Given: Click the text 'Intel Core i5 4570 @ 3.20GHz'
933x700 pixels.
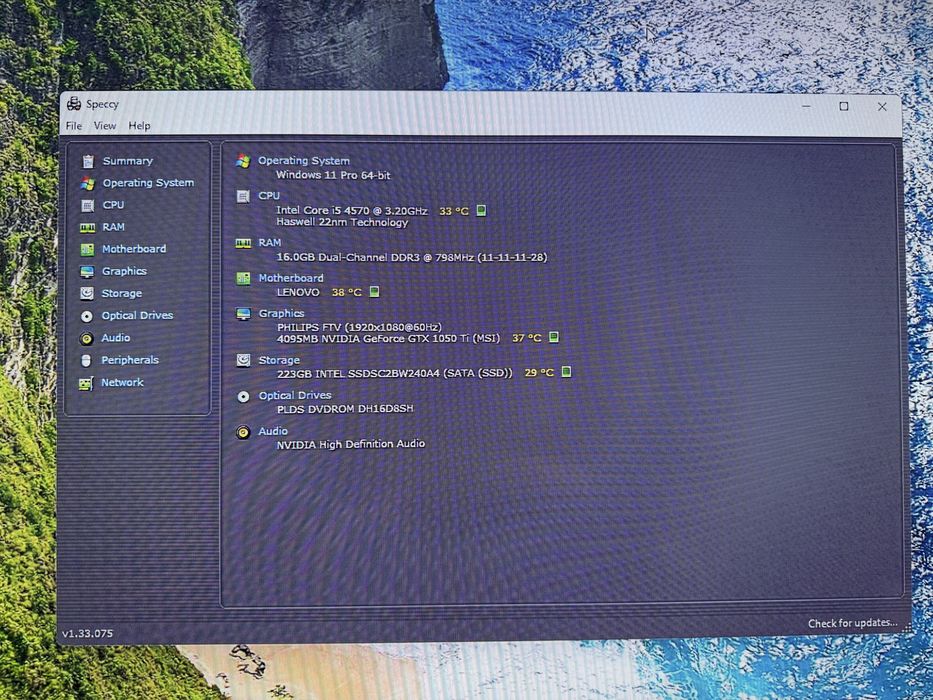Looking at the screenshot, I should tap(352, 210).
